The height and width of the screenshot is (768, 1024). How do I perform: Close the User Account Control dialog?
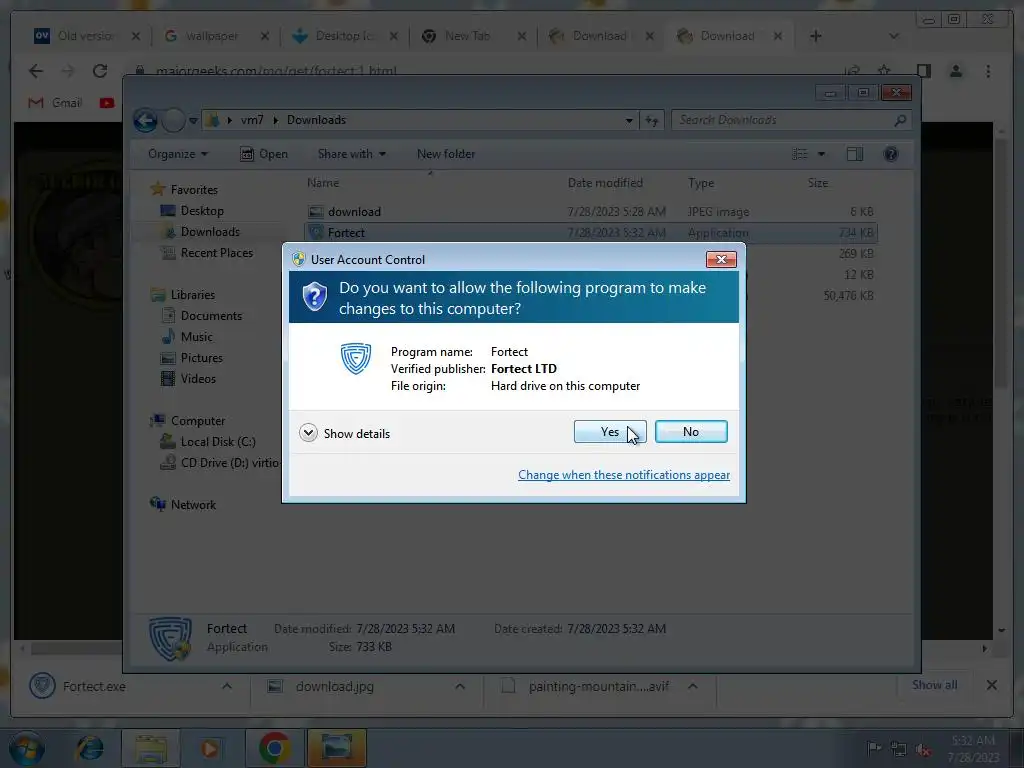[x=721, y=259]
